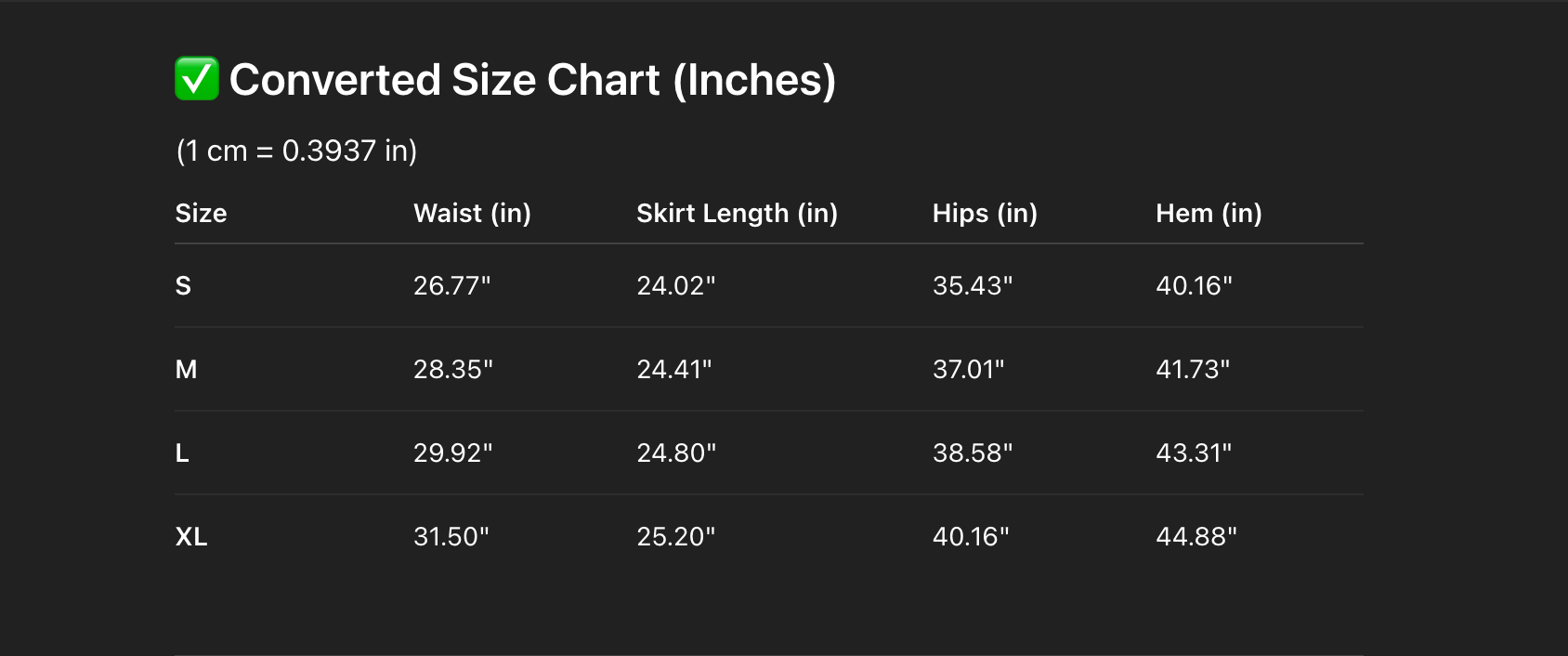
Task: Click the 26.77" waist value for size S
Action: [451, 285]
